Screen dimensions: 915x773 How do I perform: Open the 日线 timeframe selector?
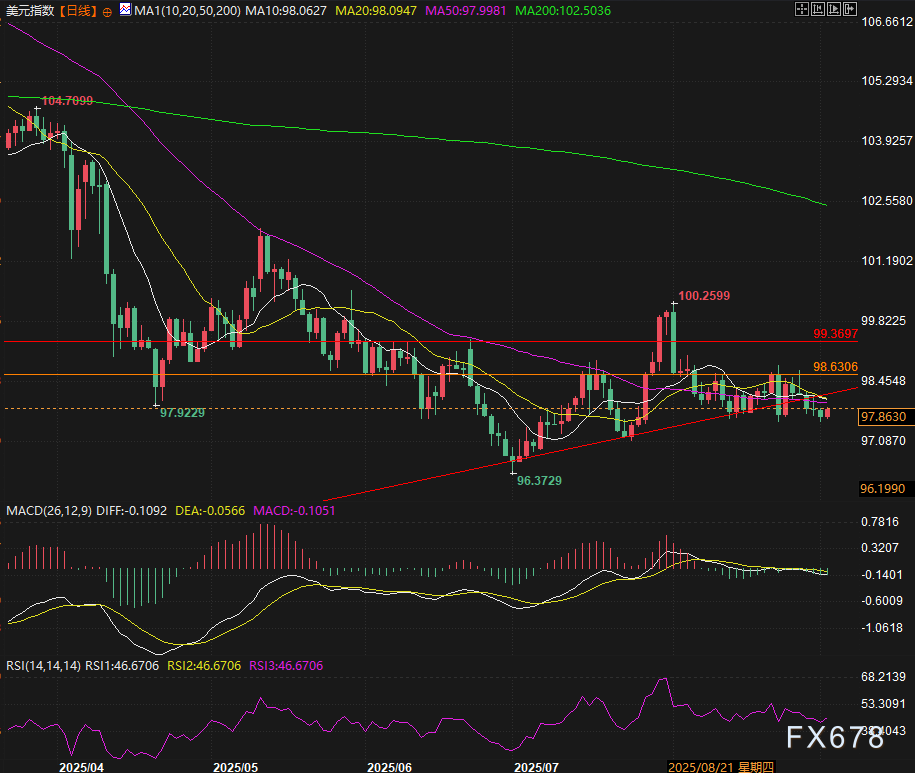click(x=77, y=11)
